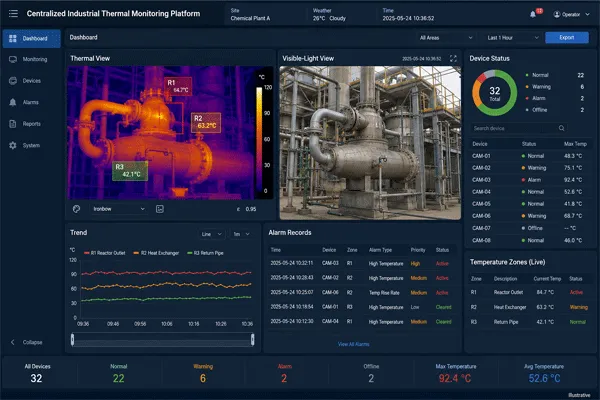
Task: Click the Monitoring screen icon
Action: (x=13, y=59)
